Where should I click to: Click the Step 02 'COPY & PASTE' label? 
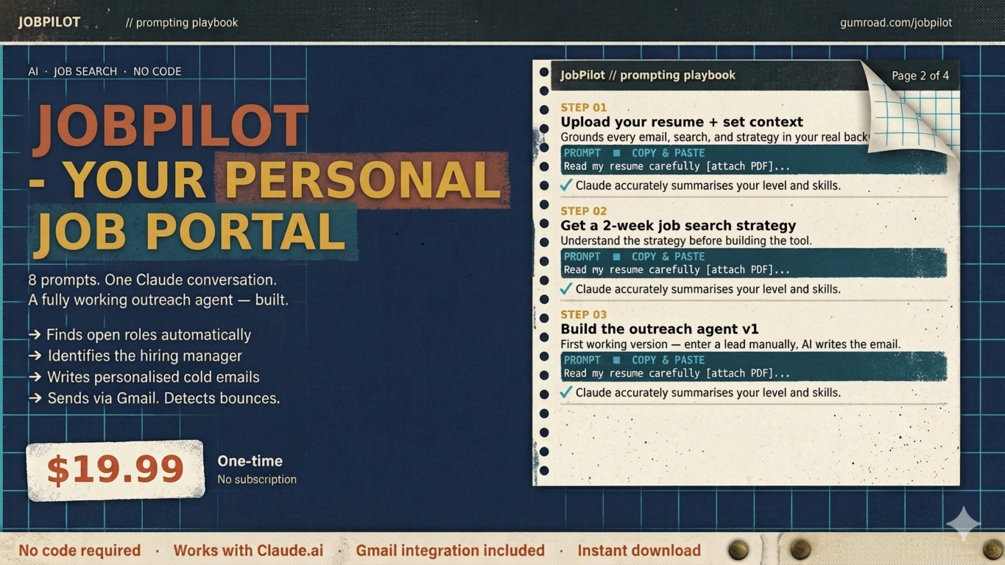pyautogui.click(x=668, y=257)
